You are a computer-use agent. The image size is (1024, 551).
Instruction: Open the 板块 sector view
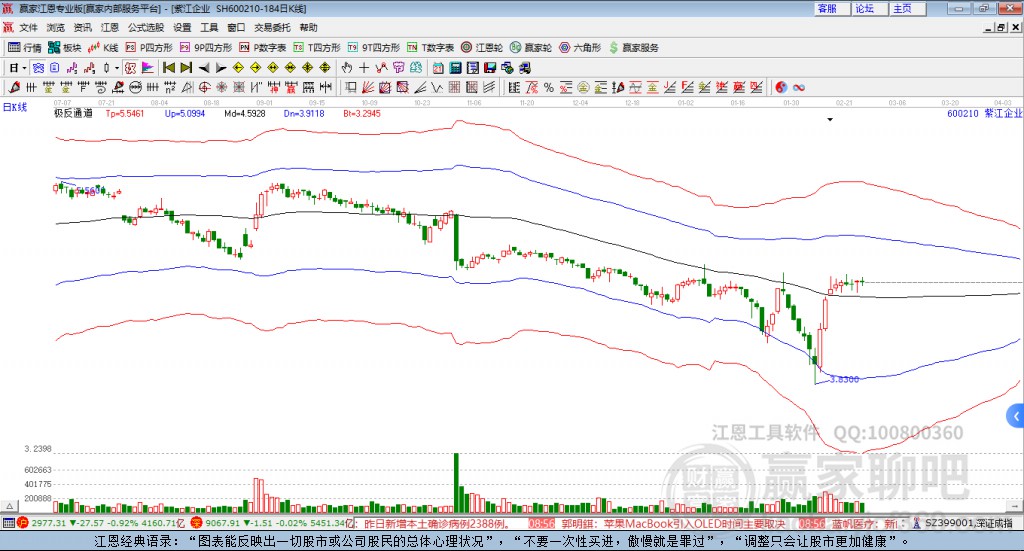64,48
